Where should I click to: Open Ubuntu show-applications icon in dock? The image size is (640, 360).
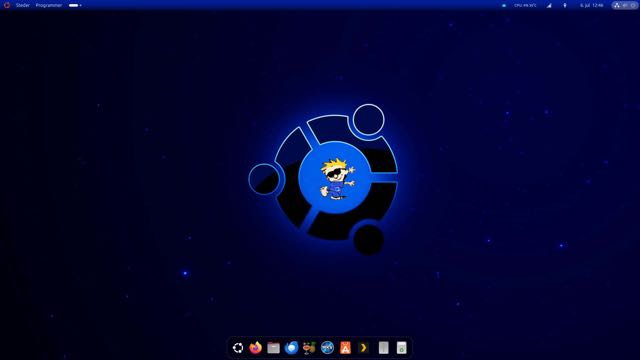point(238,348)
